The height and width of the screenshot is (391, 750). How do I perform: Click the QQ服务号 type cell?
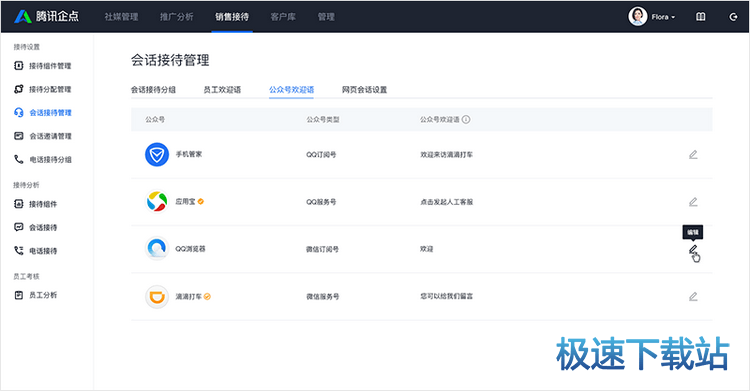point(321,202)
